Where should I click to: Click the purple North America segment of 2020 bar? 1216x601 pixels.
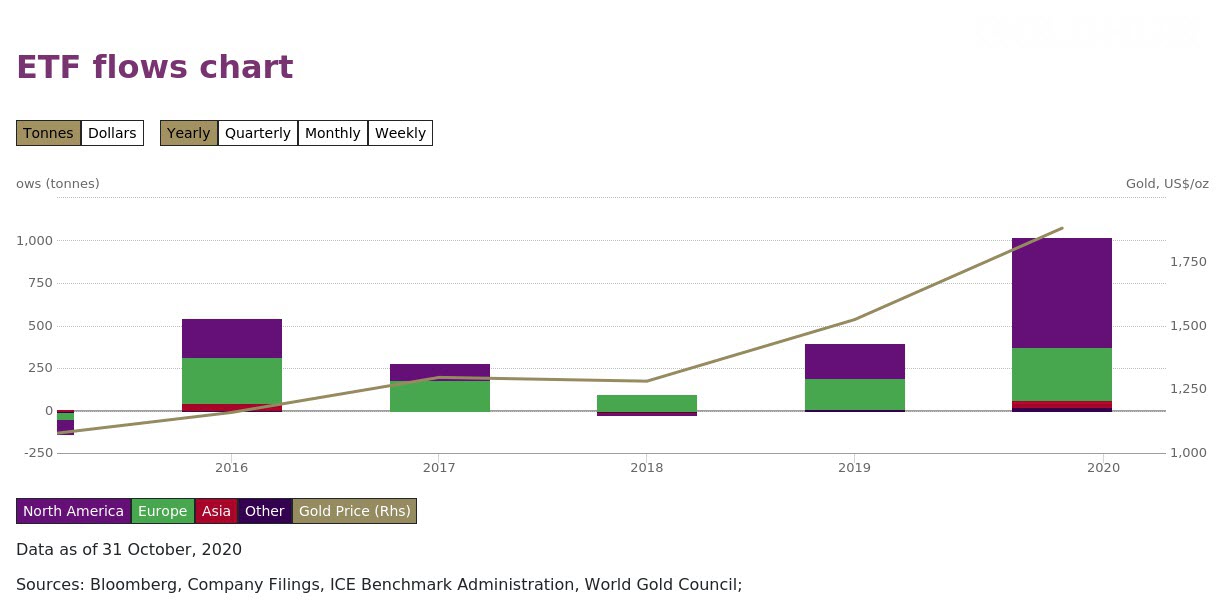pyautogui.click(x=1061, y=293)
